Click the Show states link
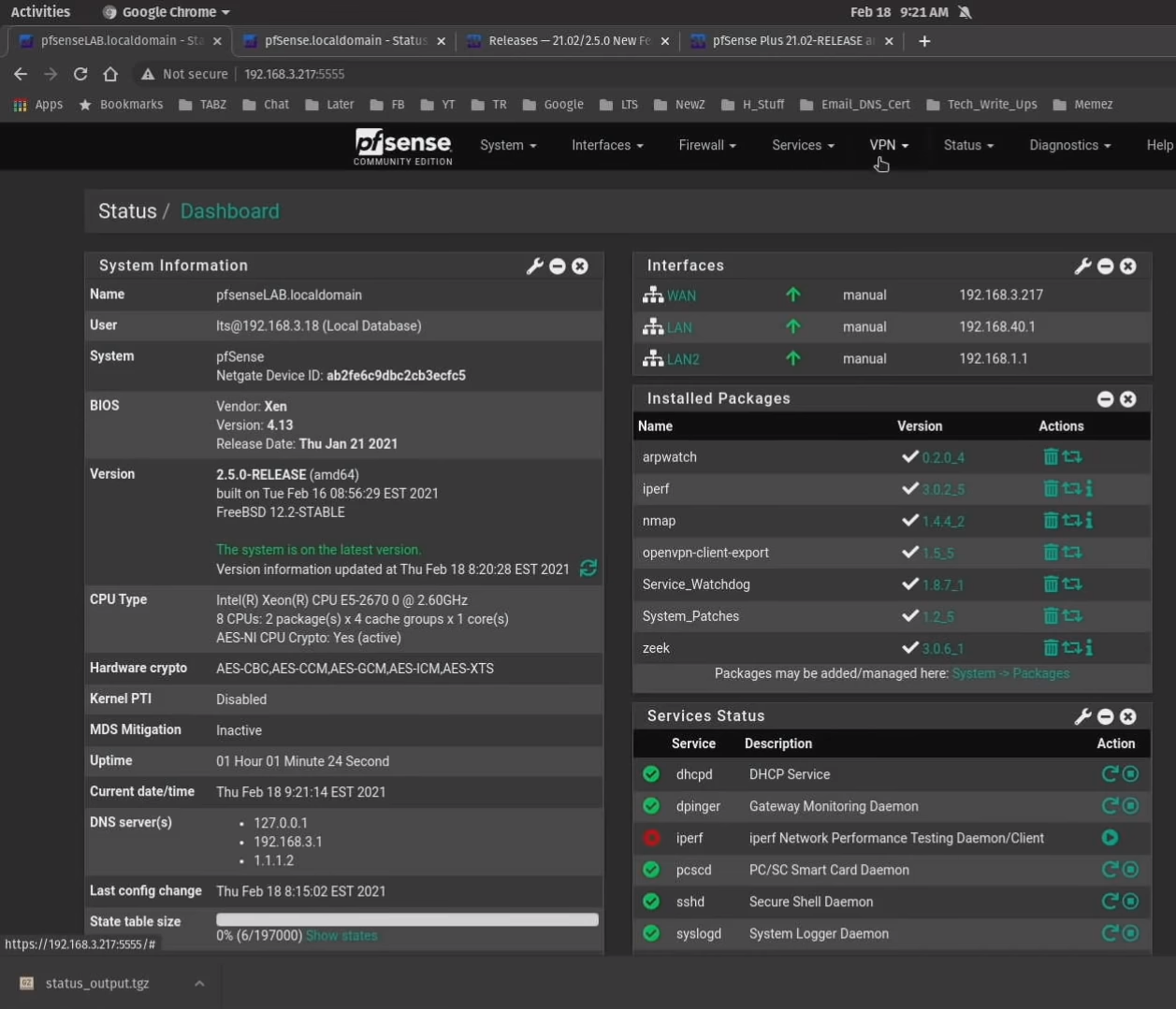 click(x=341, y=936)
